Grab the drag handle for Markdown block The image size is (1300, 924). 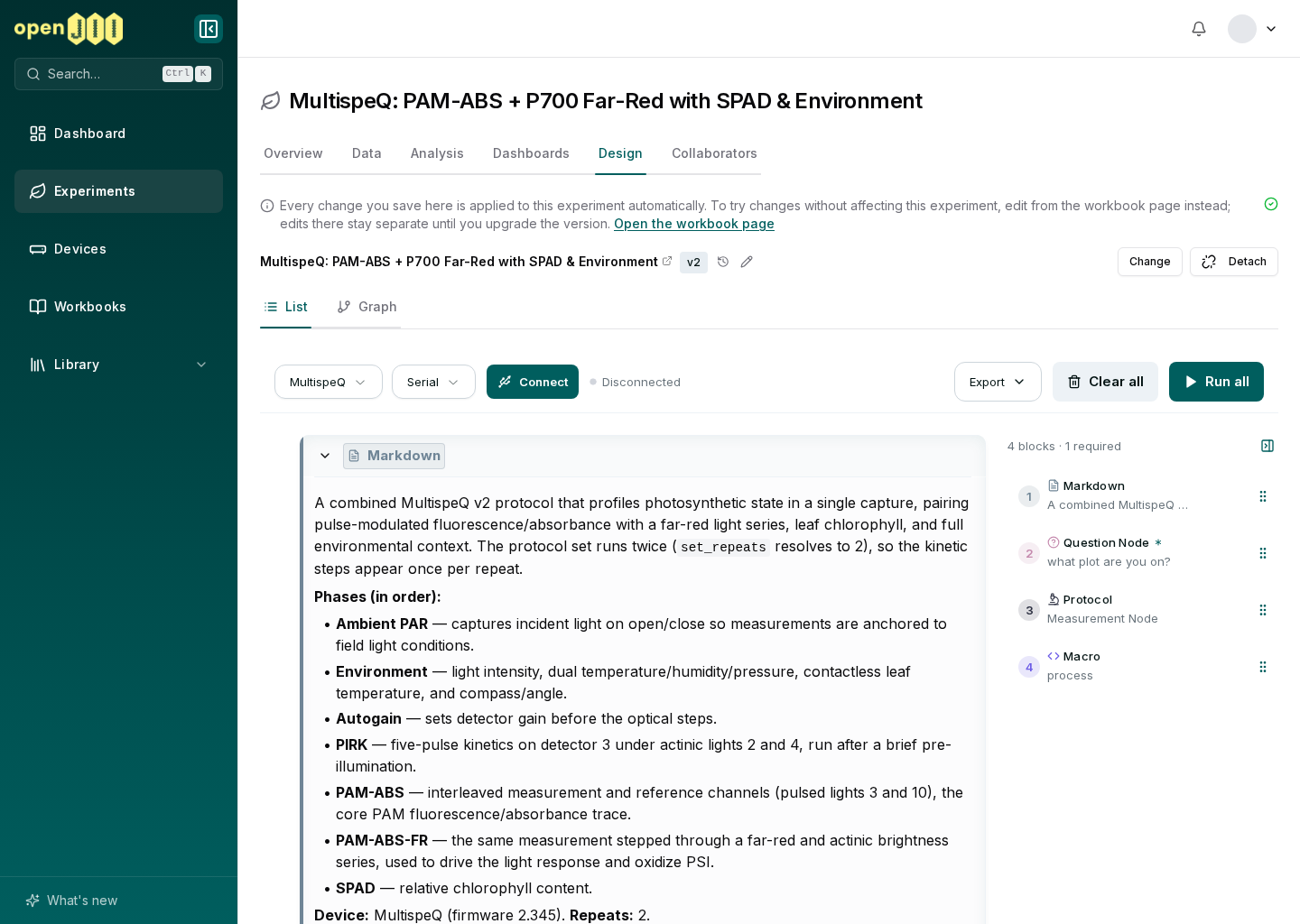[1263, 496]
